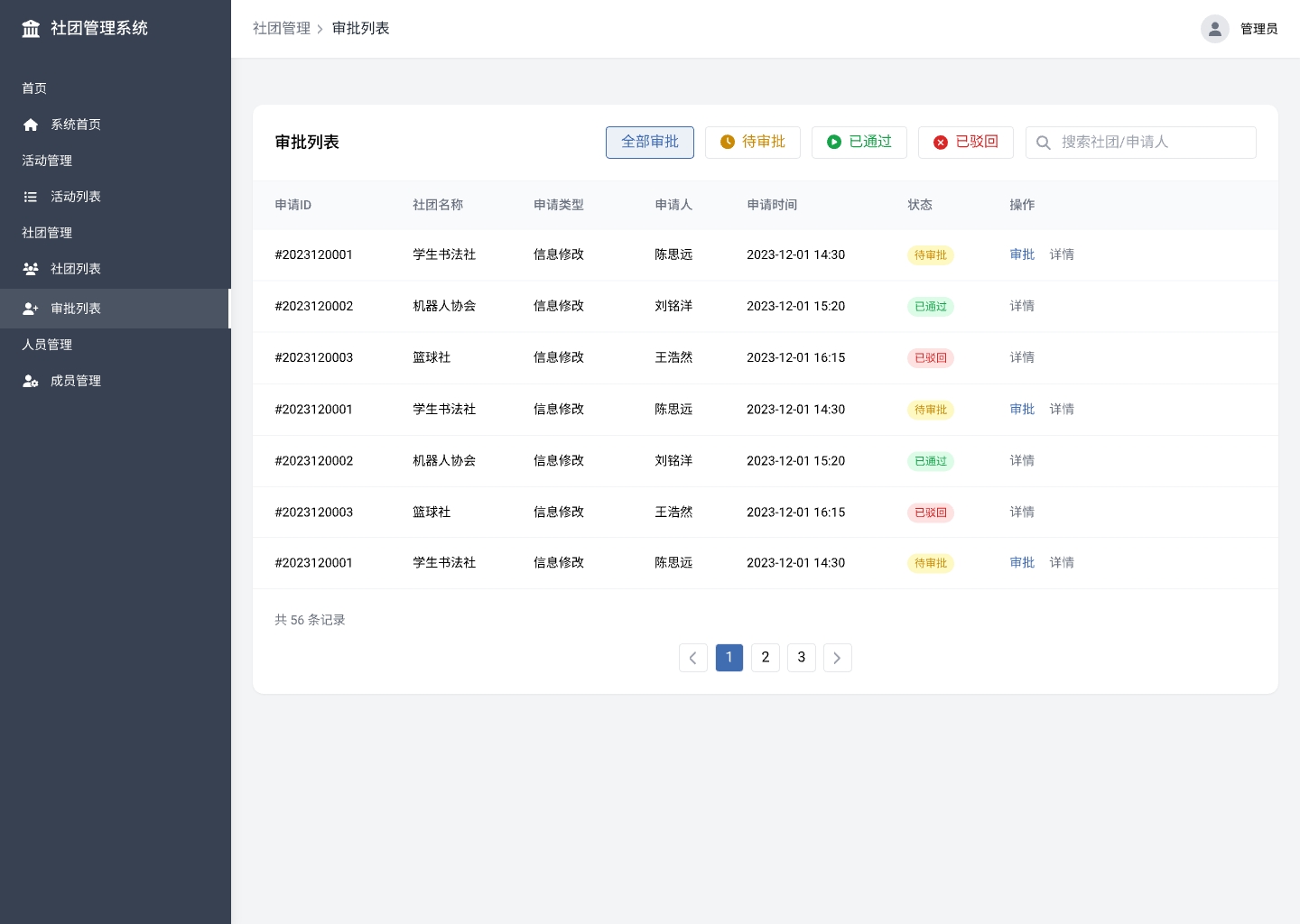Focus the 搜索社团/申请人 search field
This screenshot has height=924, width=1300.
click(1151, 143)
